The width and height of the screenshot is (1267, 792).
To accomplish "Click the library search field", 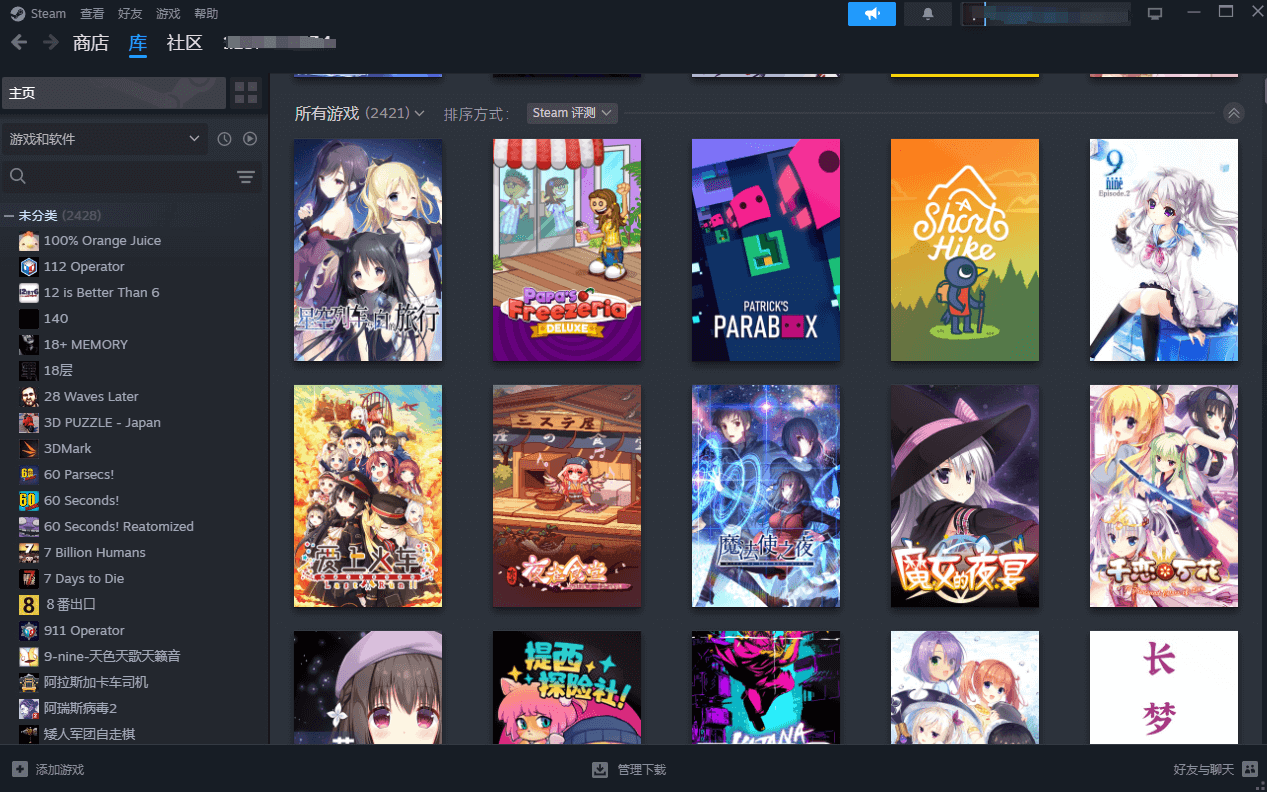I will (120, 177).
